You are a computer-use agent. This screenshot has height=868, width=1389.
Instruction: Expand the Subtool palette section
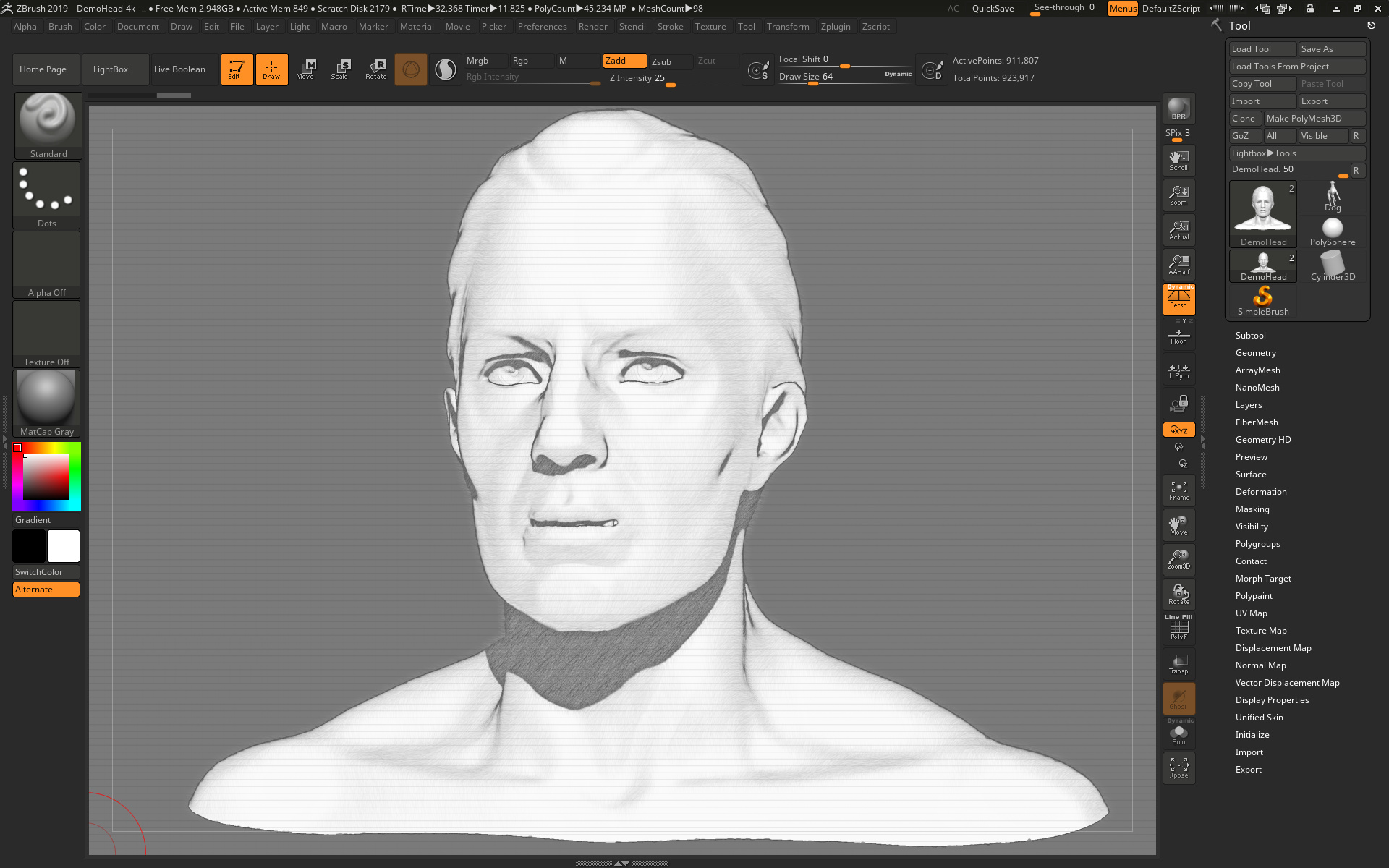[1250, 336]
